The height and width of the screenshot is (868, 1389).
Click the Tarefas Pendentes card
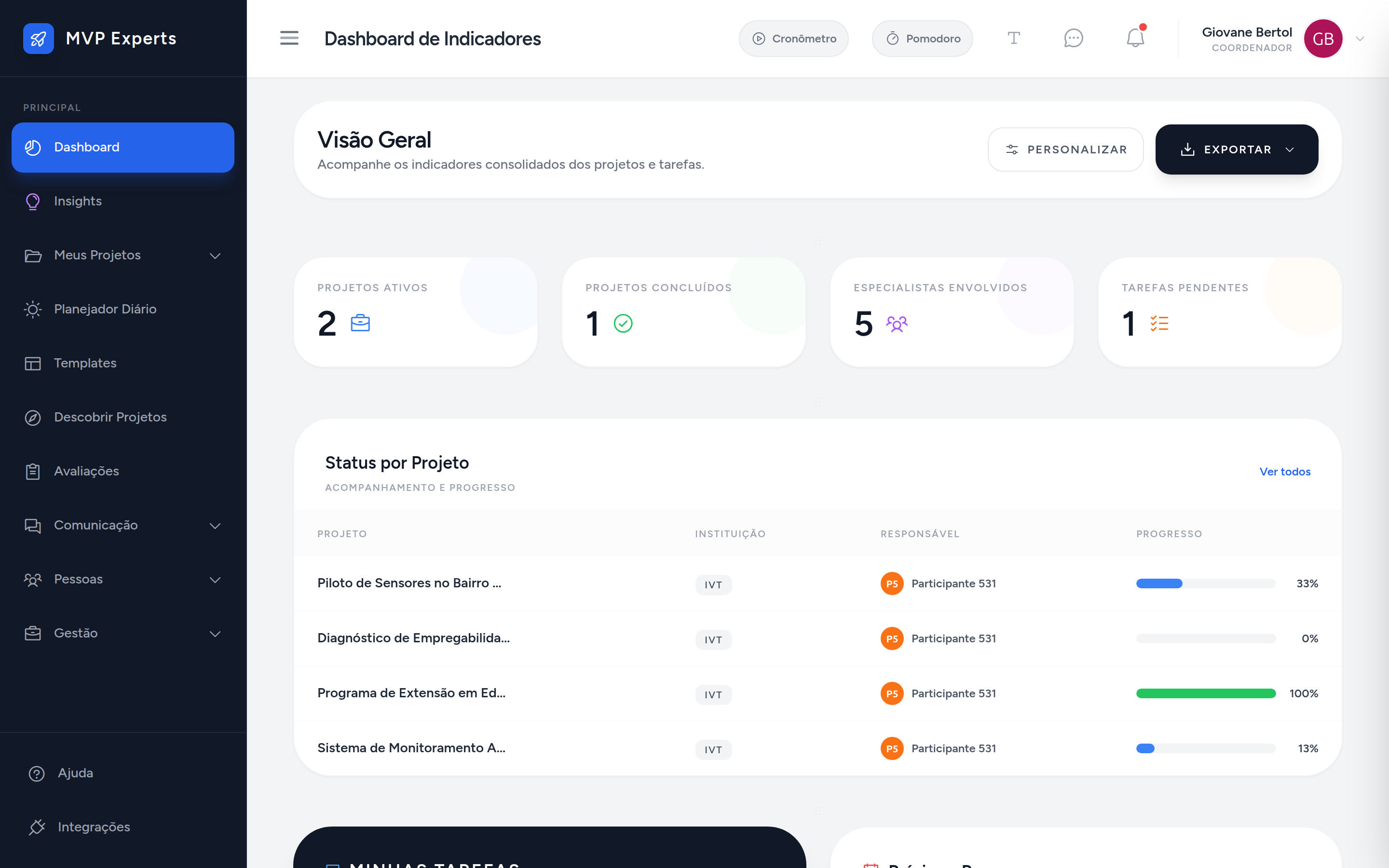(x=1220, y=312)
